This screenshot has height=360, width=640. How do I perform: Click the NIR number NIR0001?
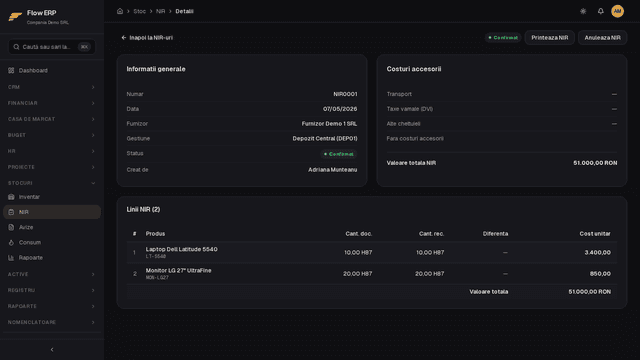[x=345, y=94]
